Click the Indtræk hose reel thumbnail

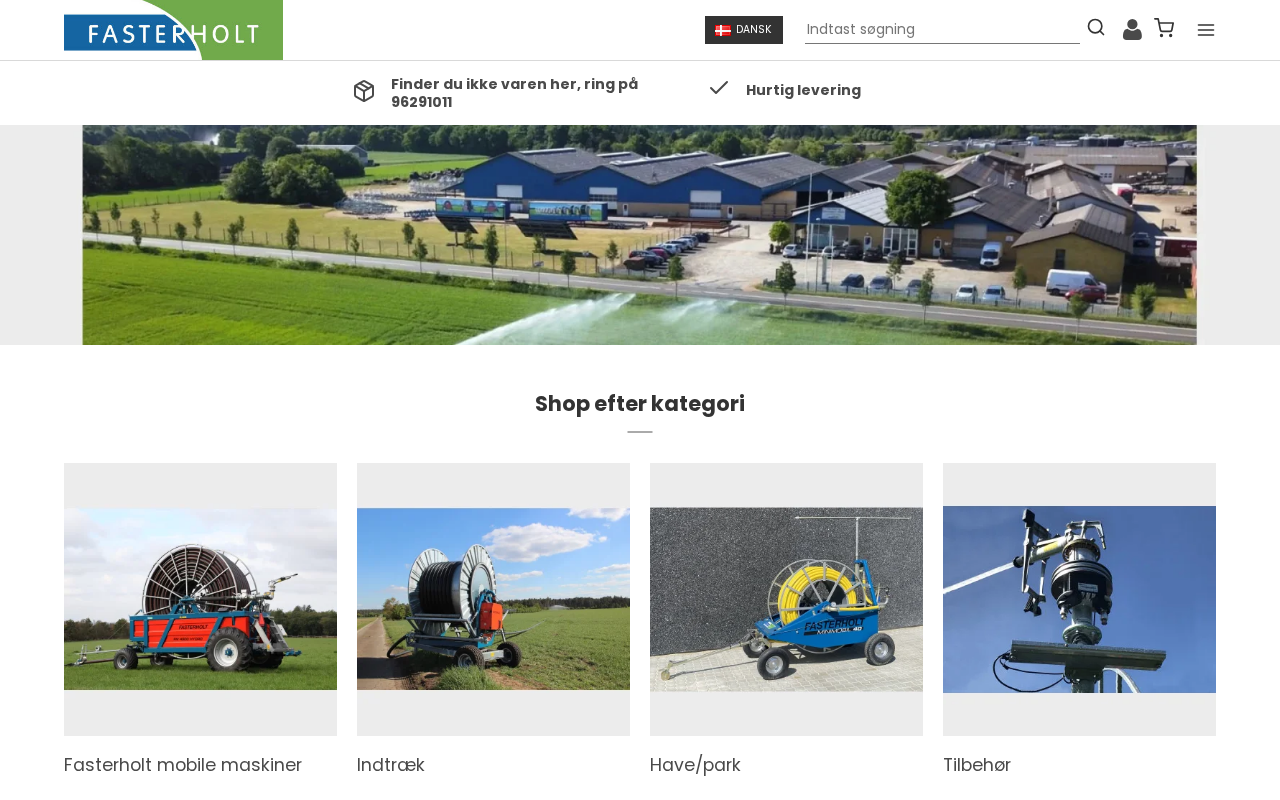[x=493, y=599]
